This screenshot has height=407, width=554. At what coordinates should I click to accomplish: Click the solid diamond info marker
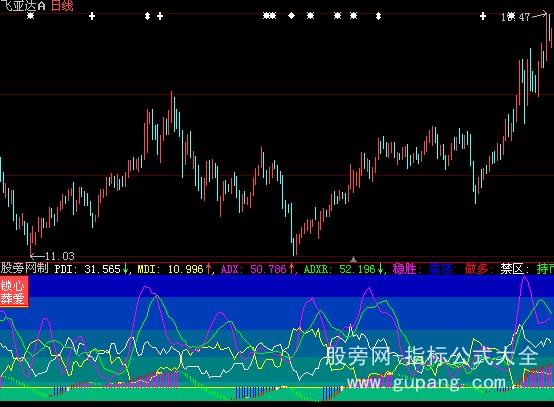pyautogui.click(x=291, y=16)
